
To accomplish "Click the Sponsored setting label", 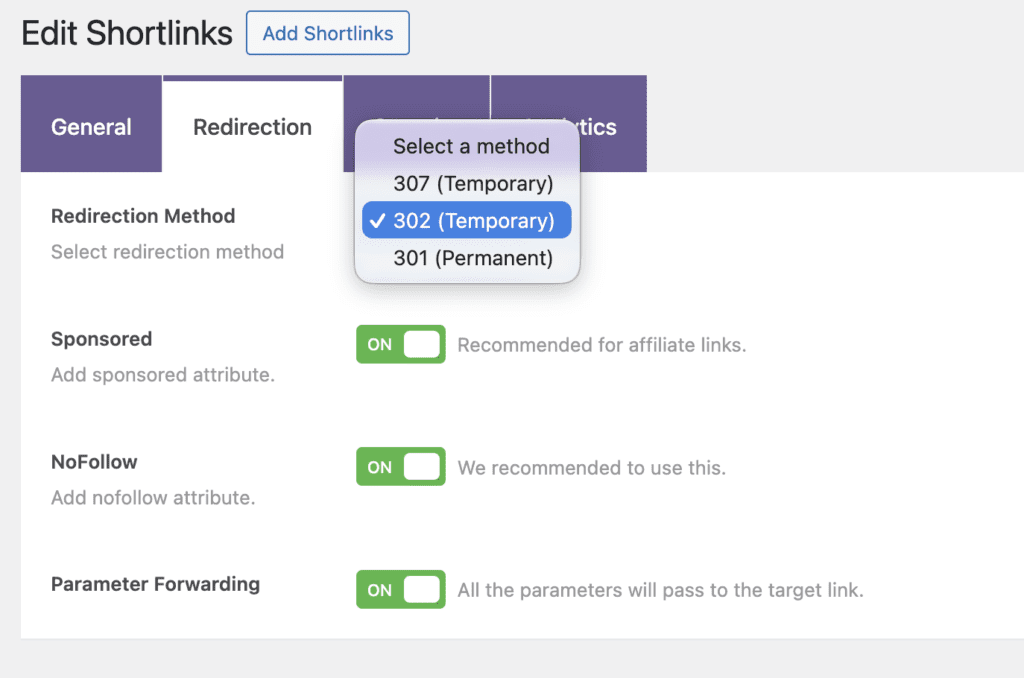I will [101, 339].
